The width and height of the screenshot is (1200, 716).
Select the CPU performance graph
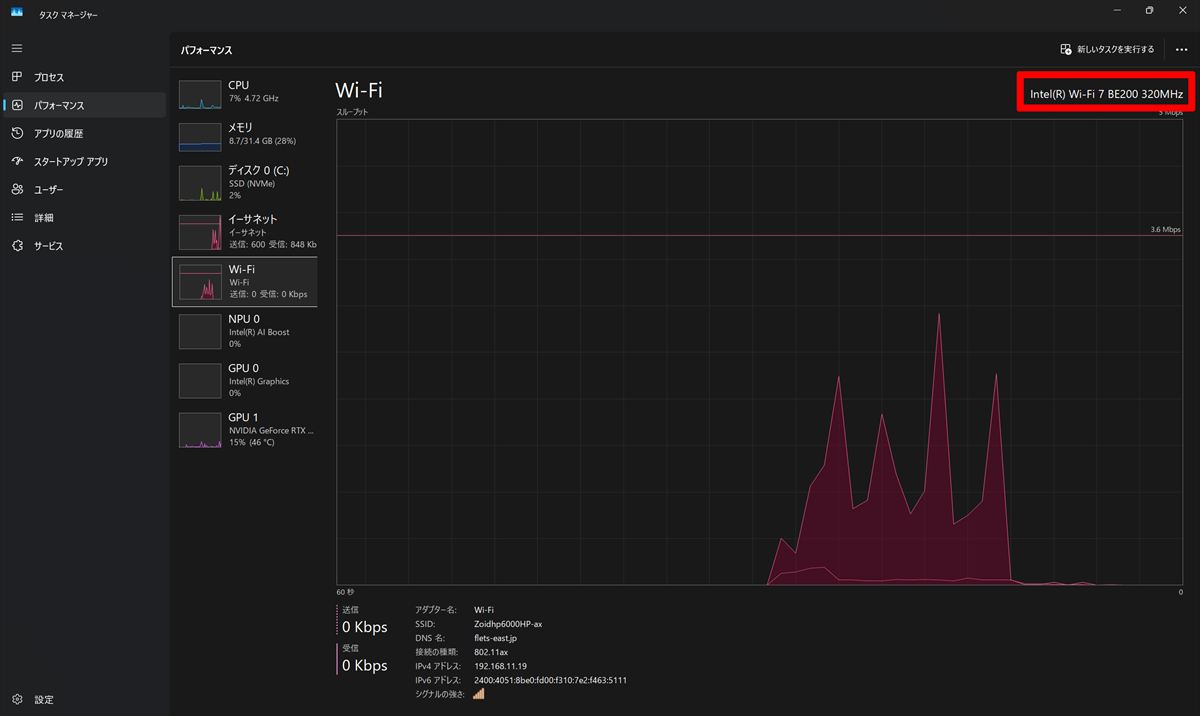pyautogui.click(x=245, y=92)
